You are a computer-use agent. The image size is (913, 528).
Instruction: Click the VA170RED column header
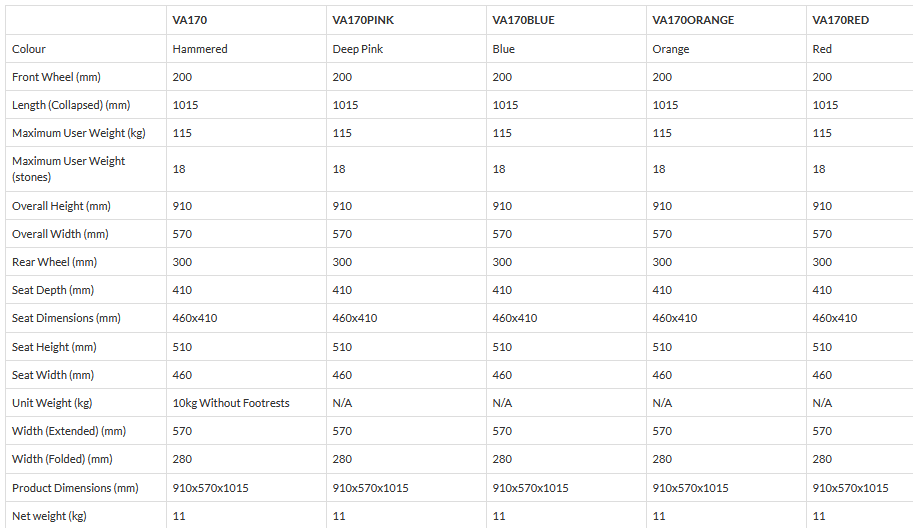(x=840, y=20)
